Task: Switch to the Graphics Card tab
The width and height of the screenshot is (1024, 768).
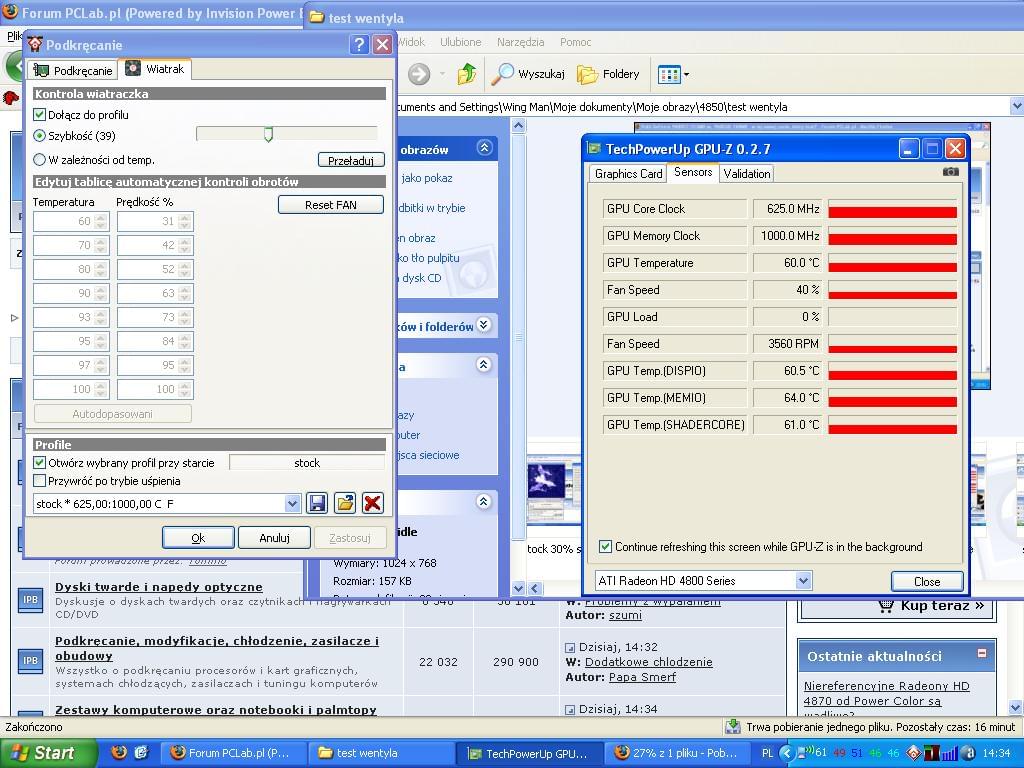Action: click(x=628, y=174)
